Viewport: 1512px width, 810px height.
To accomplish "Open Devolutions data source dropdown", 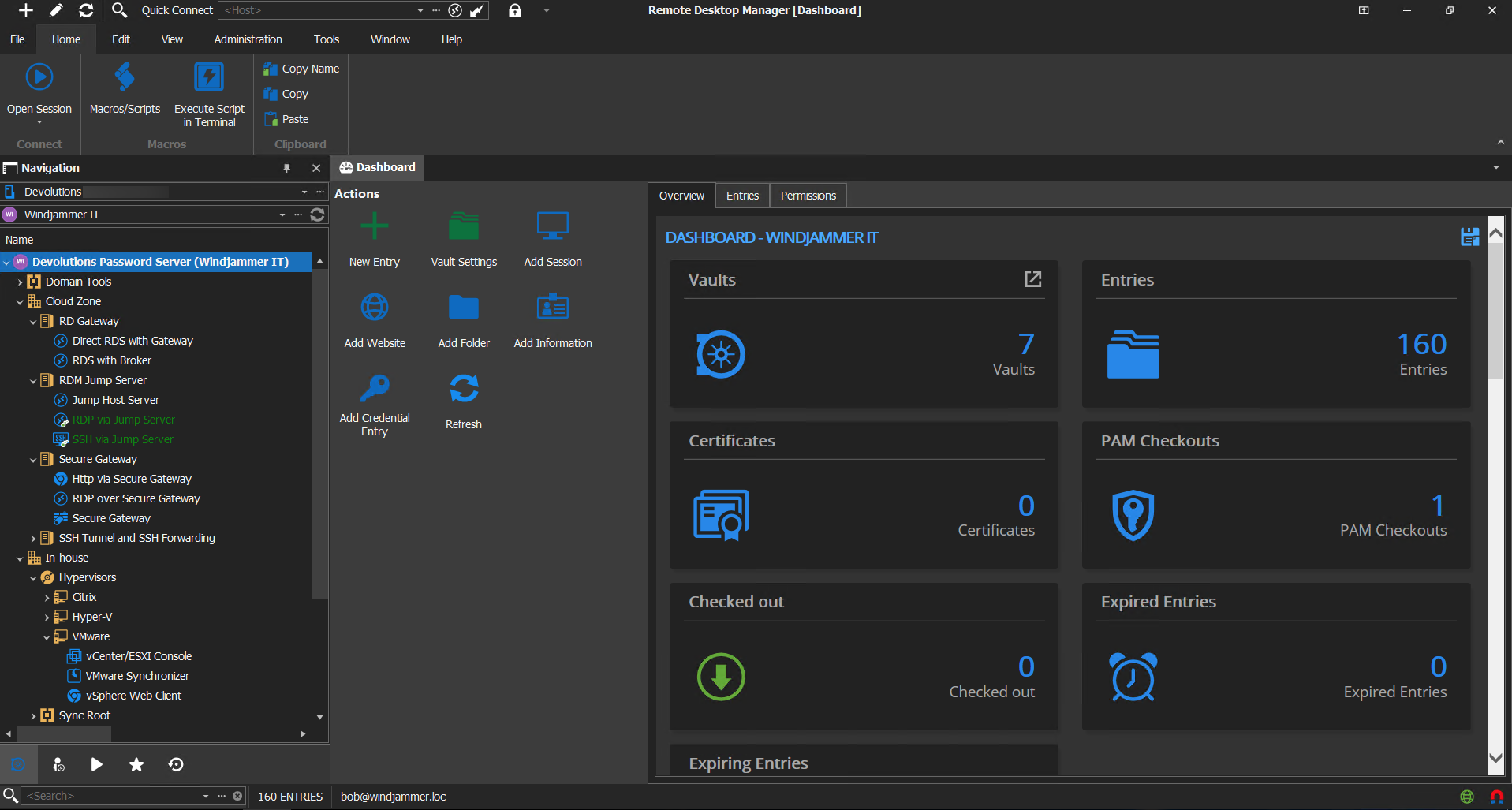I will 304,192.
